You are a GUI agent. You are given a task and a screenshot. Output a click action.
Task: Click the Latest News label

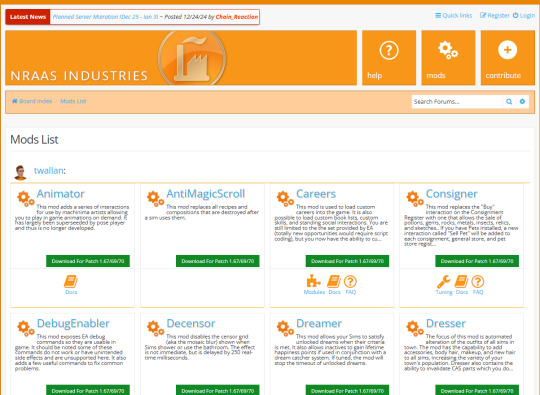click(28, 17)
